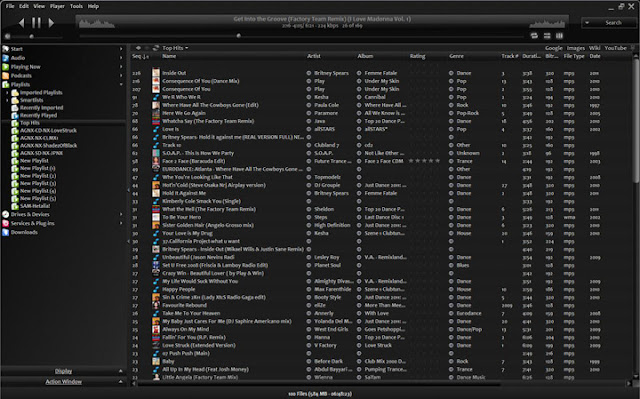Expand the Playing Now node arrow
The width and height of the screenshot is (640, 399).
point(121,67)
